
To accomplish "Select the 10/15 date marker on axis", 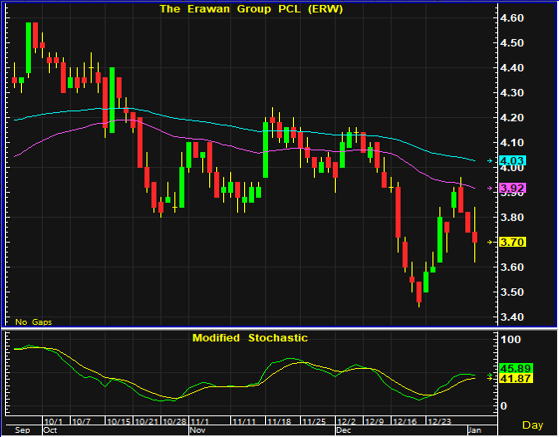I will point(119,421).
